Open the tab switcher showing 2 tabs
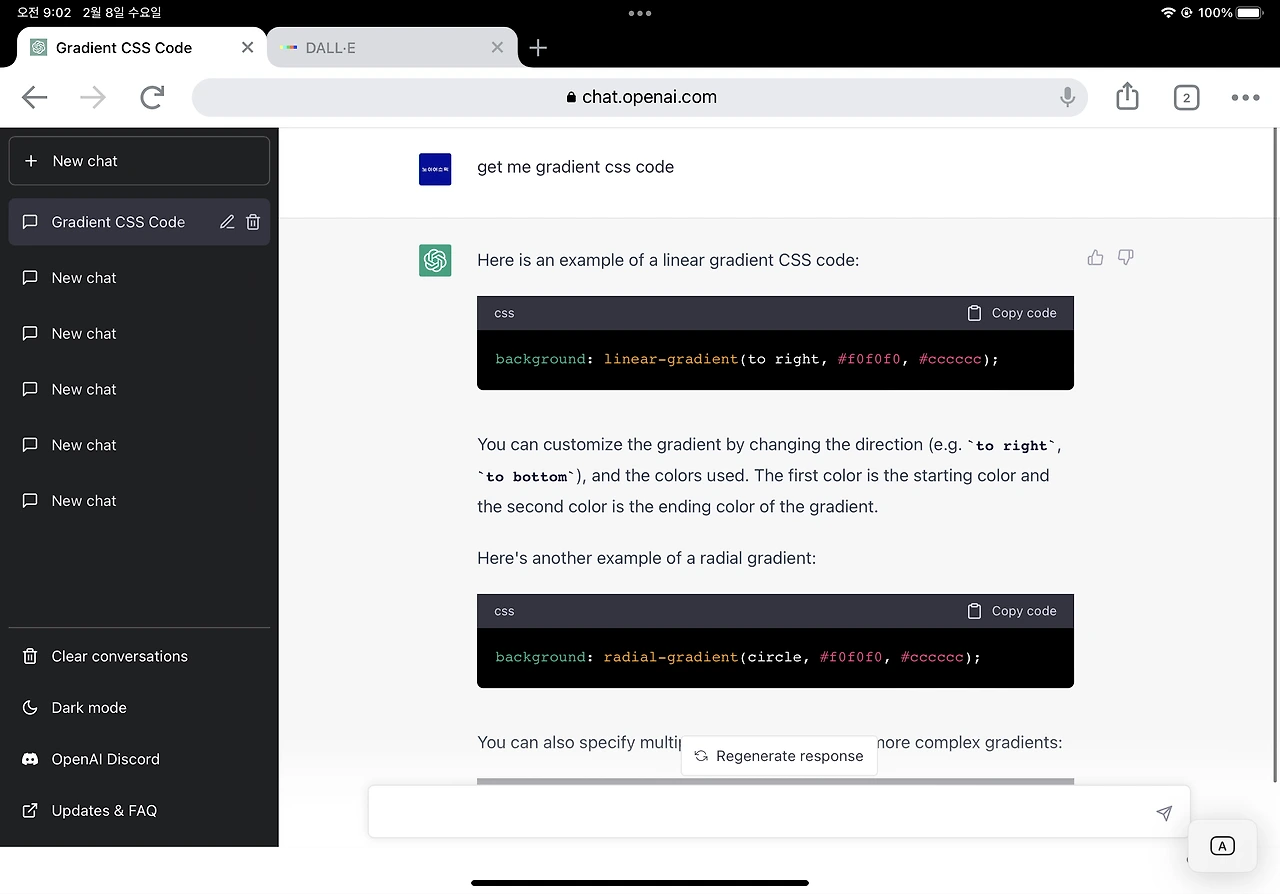The height and width of the screenshot is (894, 1280). click(1186, 97)
